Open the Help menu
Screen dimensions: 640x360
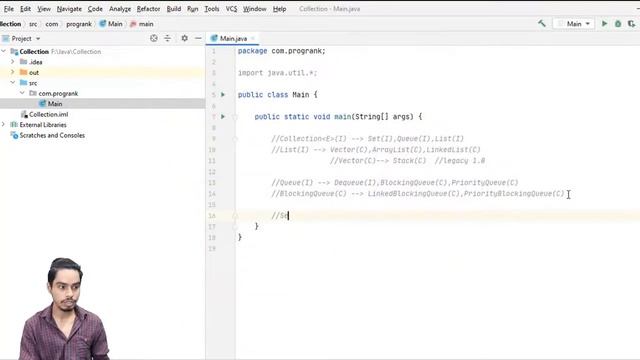[x=279, y=9]
